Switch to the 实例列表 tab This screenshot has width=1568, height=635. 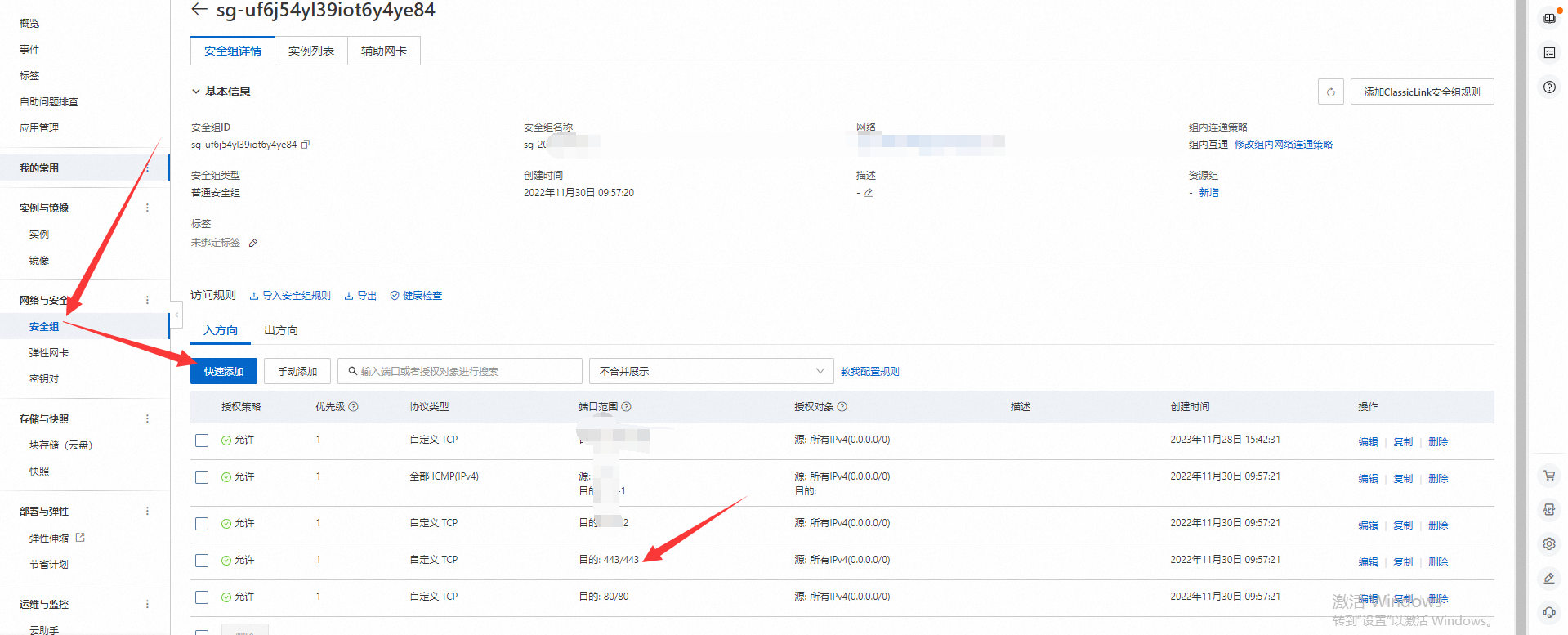click(x=311, y=51)
